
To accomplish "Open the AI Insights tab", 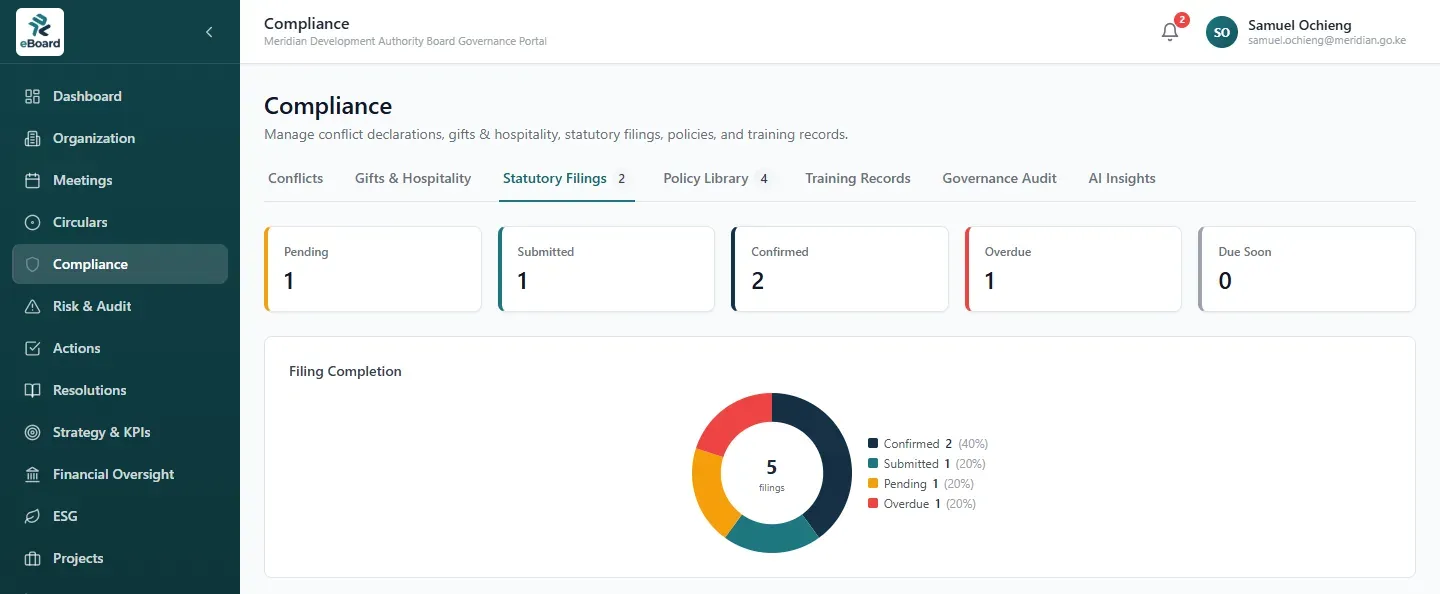I will point(1122,178).
